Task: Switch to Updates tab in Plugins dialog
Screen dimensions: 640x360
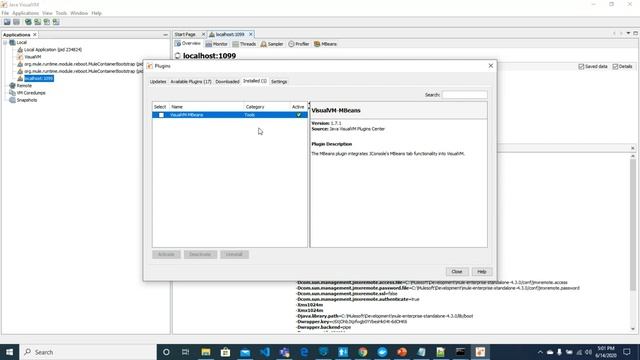Action: click(x=158, y=82)
